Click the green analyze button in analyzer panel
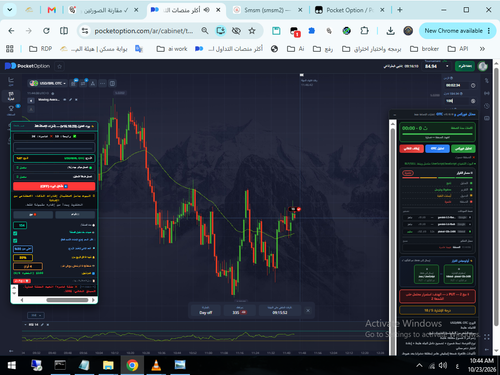500x375 pixels. (463, 148)
